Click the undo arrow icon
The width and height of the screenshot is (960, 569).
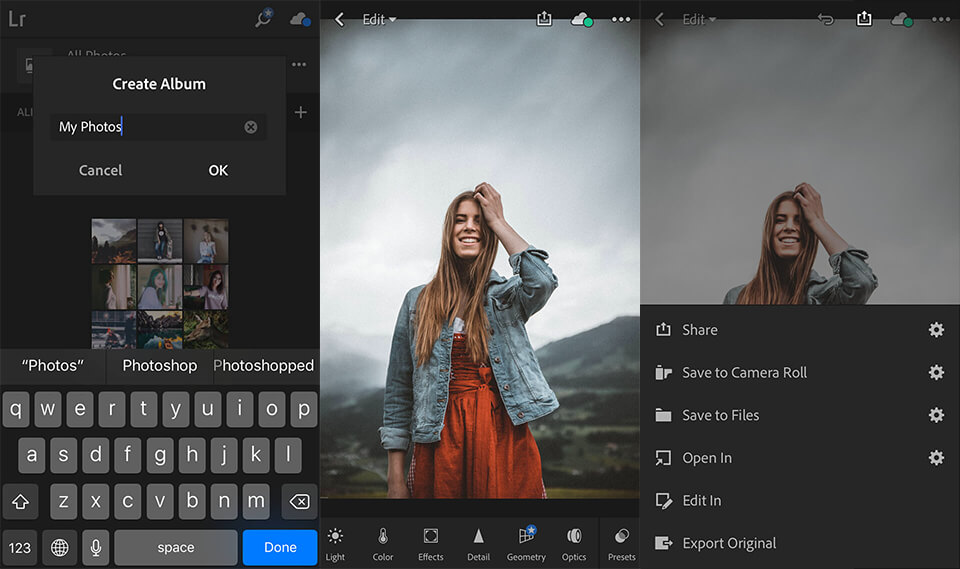[826, 19]
